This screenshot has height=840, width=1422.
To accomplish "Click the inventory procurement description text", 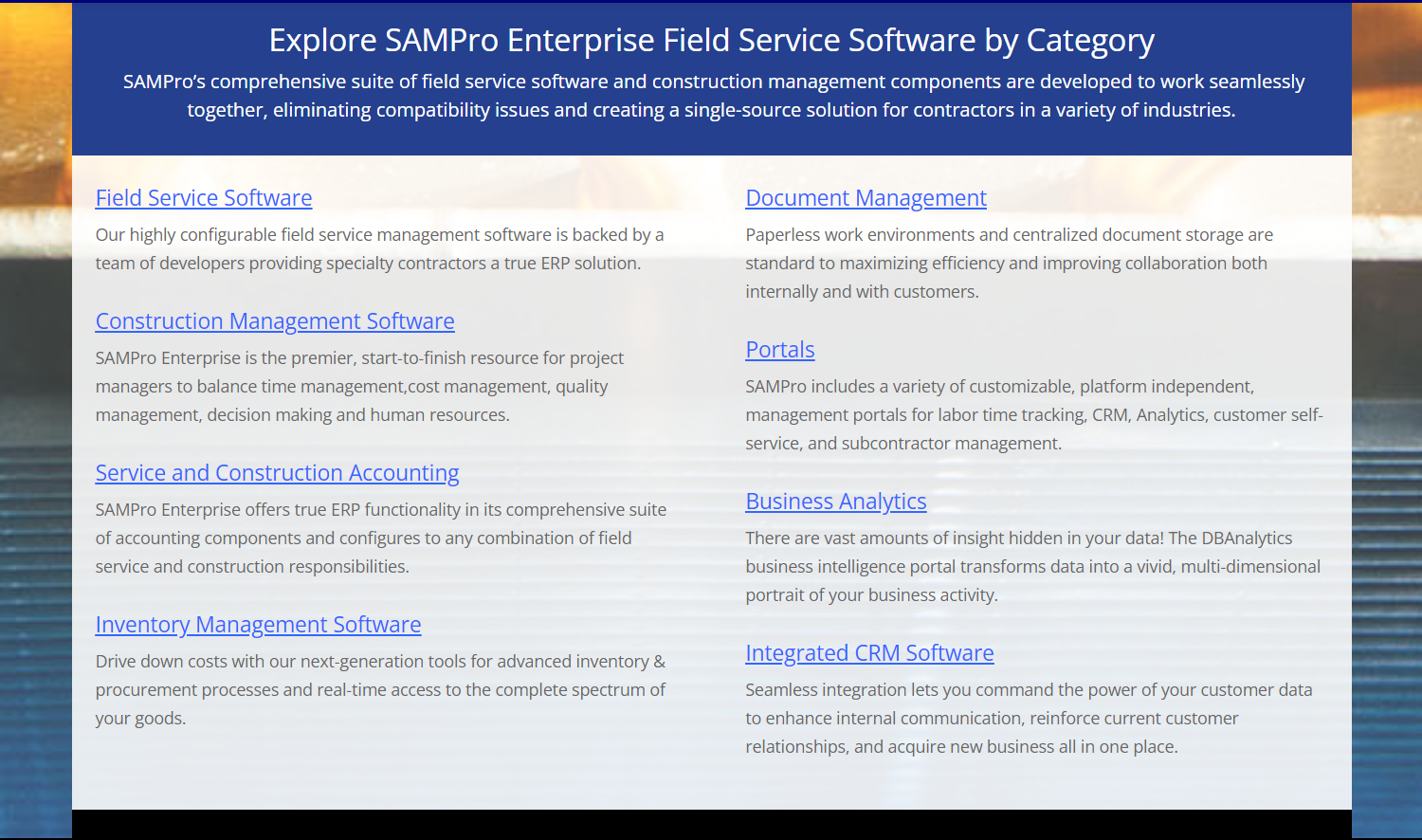I will (x=379, y=689).
